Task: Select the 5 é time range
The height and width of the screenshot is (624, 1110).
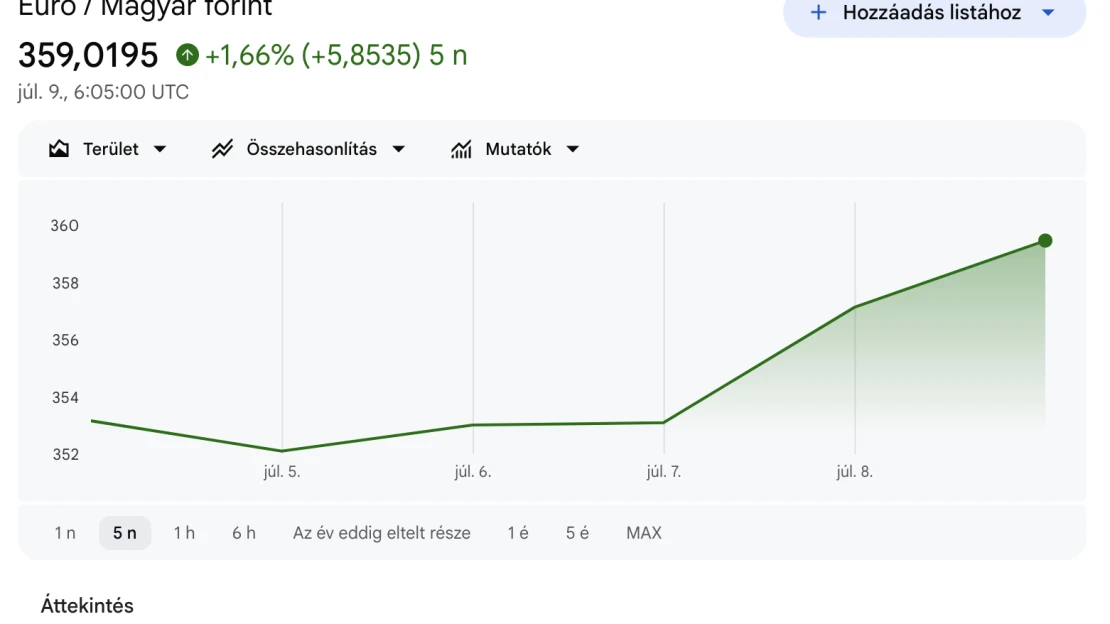Action: (577, 533)
